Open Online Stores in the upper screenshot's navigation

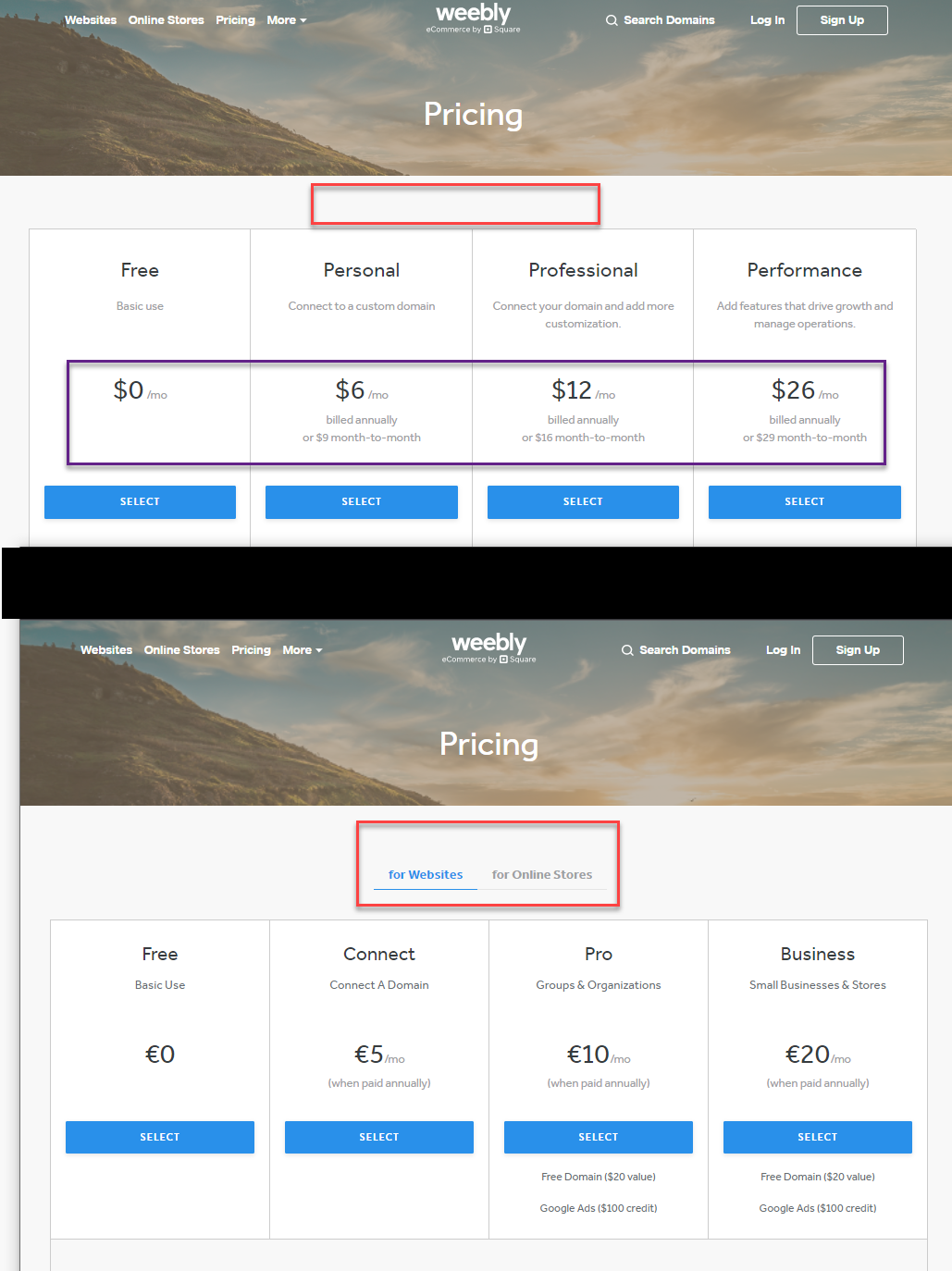[x=167, y=20]
